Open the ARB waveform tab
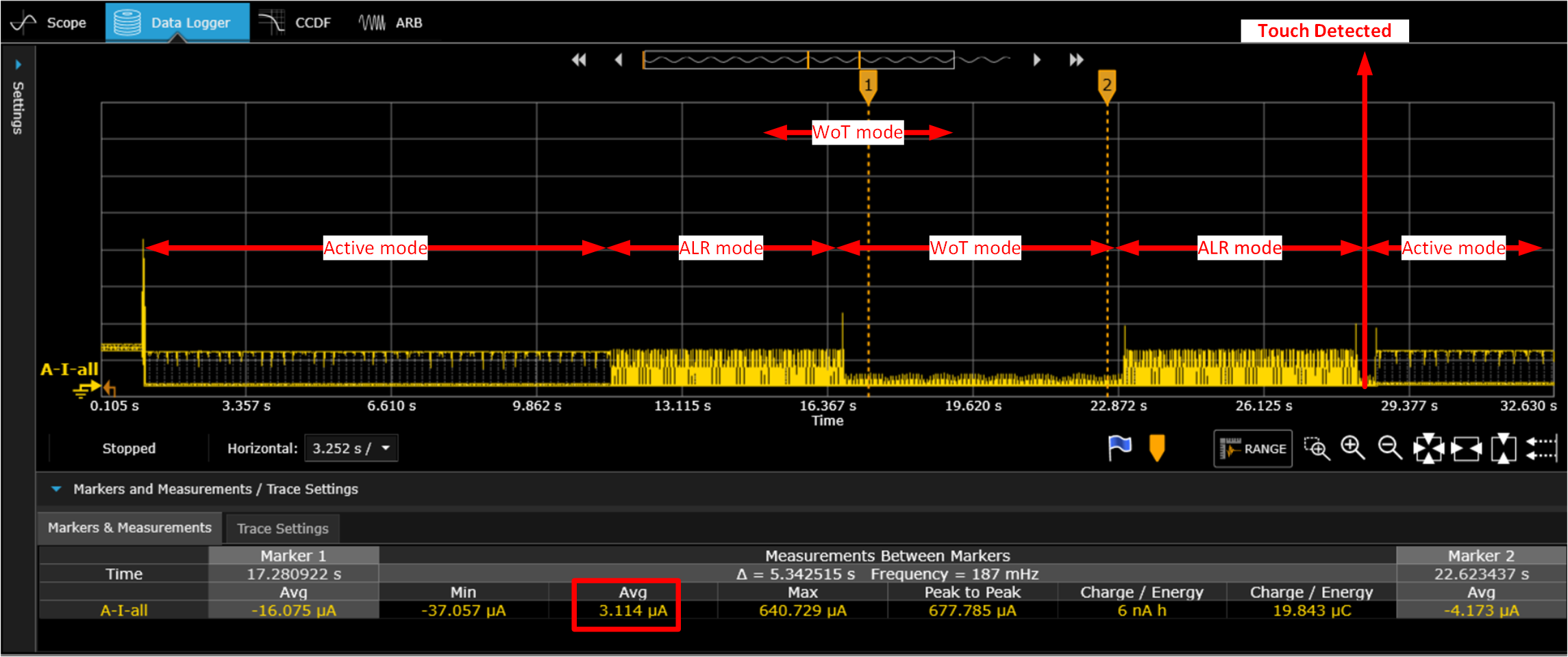The width and height of the screenshot is (1568, 657). pyautogui.click(x=391, y=23)
